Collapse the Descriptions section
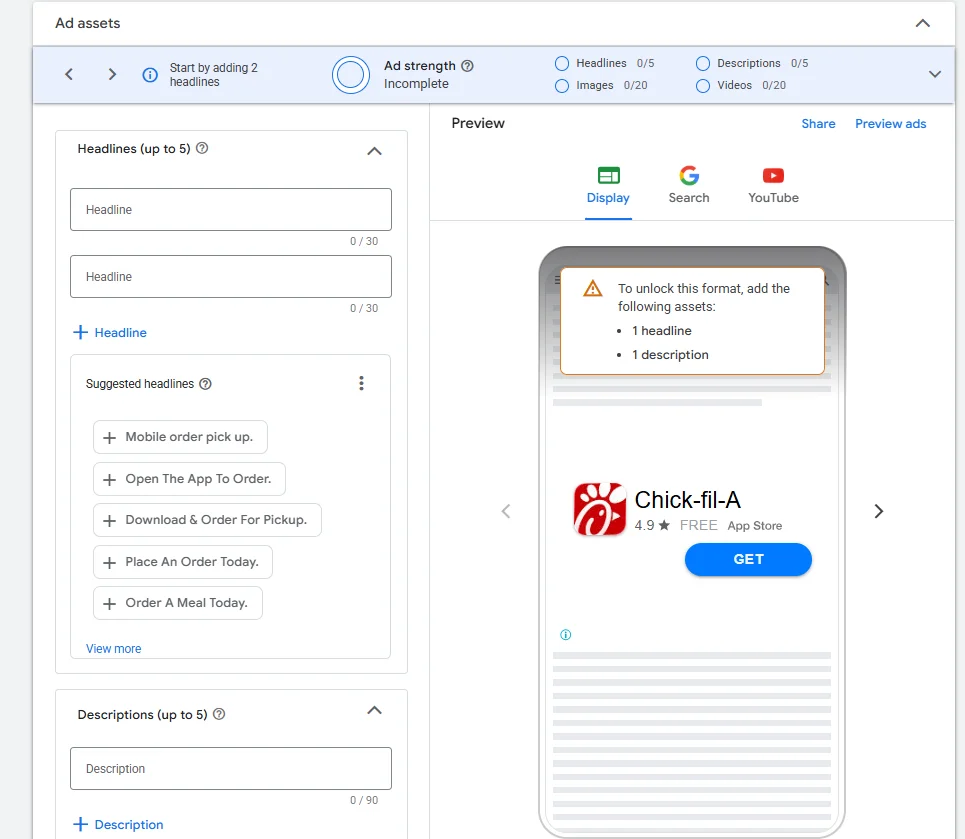Viewport: 965px width, 839px height. [x=374, y=710]
